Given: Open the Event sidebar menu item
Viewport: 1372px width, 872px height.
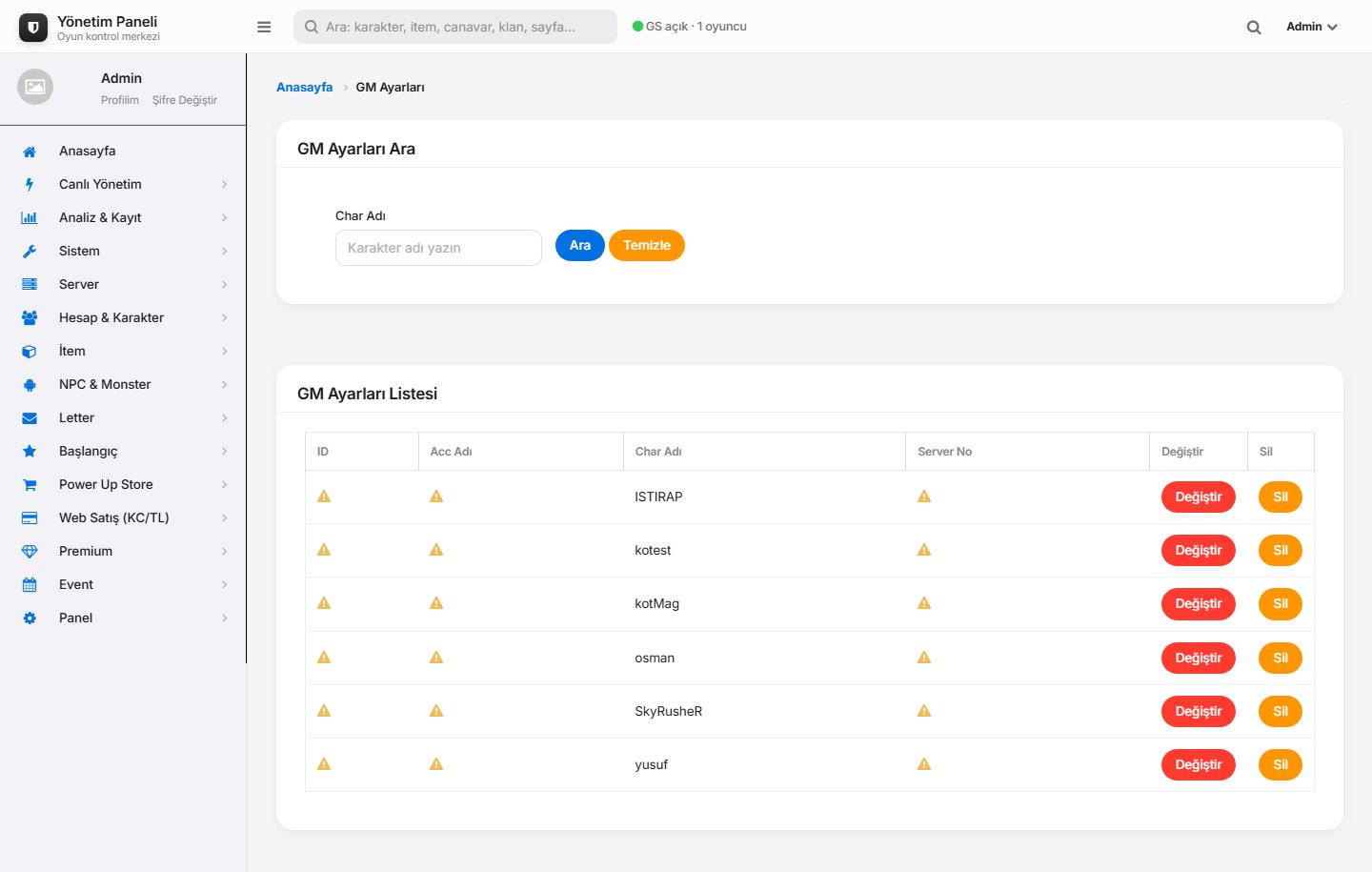Looking at the screenshot, I should 123,584.
